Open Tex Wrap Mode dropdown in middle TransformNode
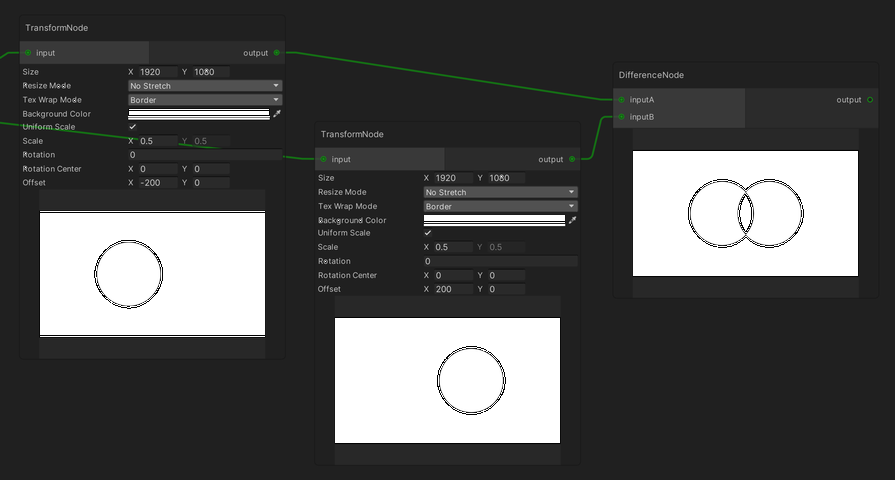This screenshot has height=480, width=895. click(x=500, y=206)
